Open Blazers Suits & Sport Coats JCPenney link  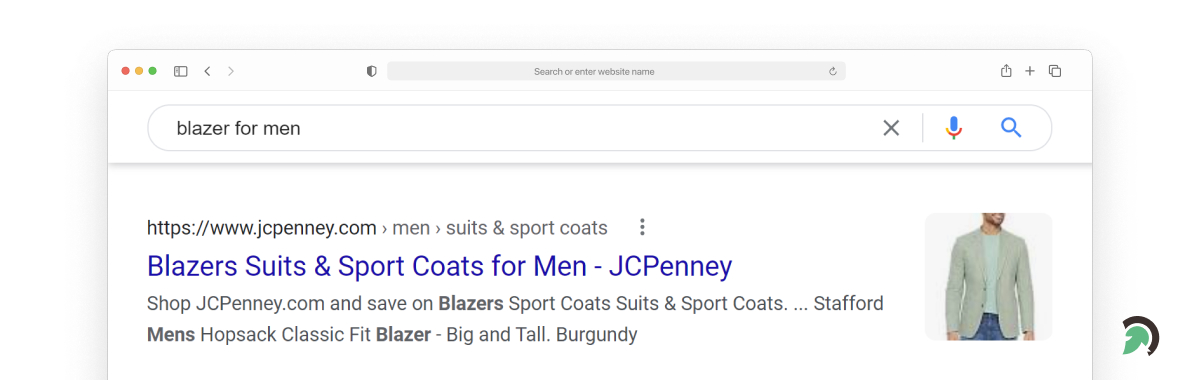(x=439, y=266)
